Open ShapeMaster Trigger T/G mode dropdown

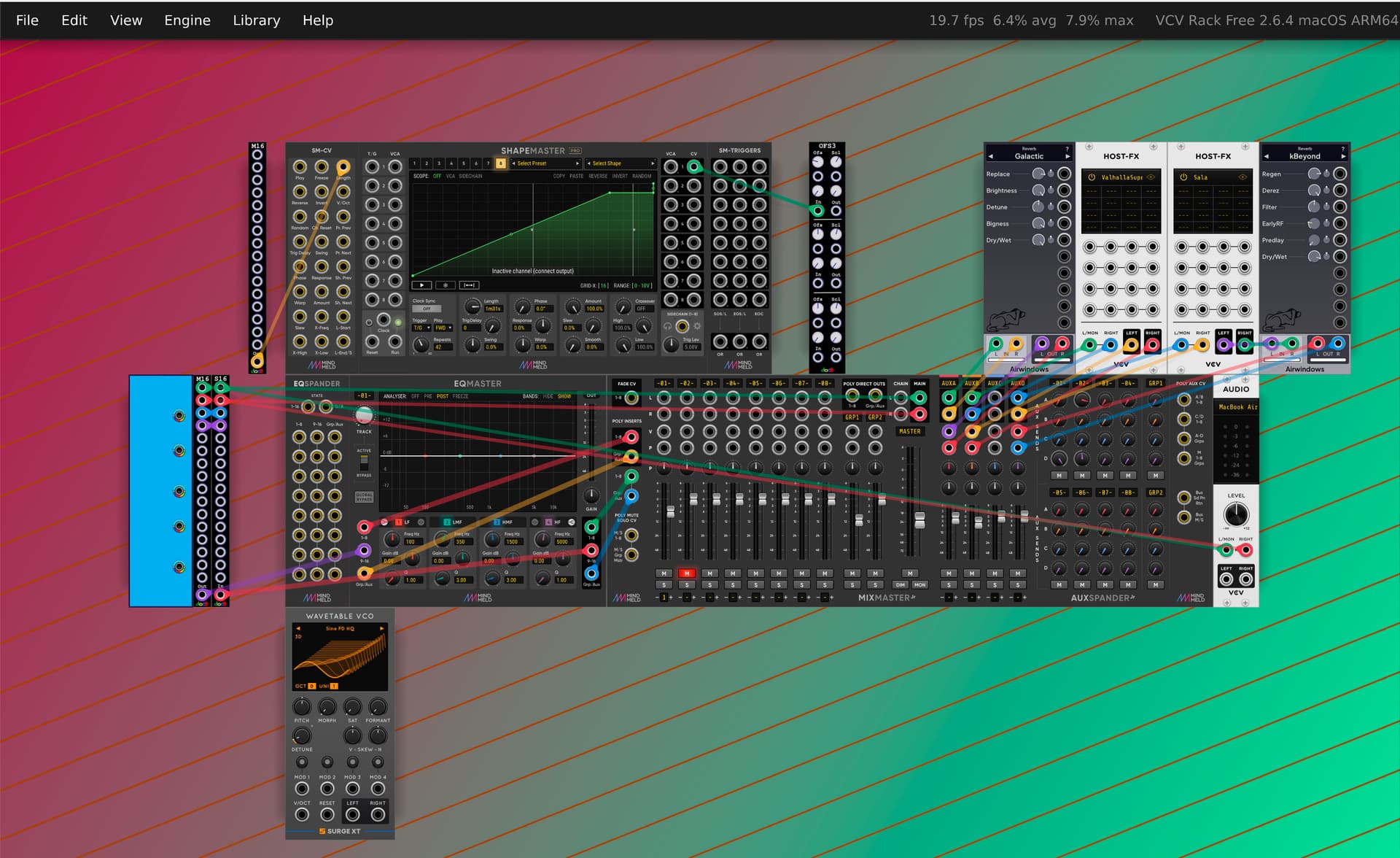click(x=421, y=328)
